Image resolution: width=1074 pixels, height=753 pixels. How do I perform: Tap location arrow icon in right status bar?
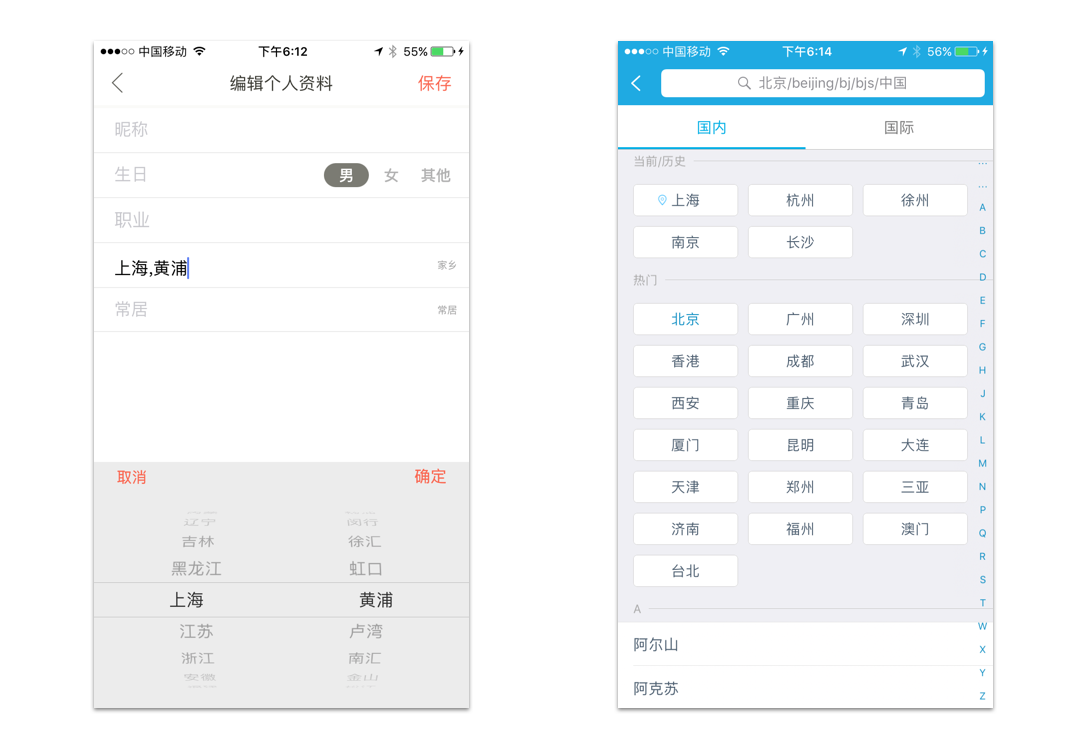pos(902,51)
